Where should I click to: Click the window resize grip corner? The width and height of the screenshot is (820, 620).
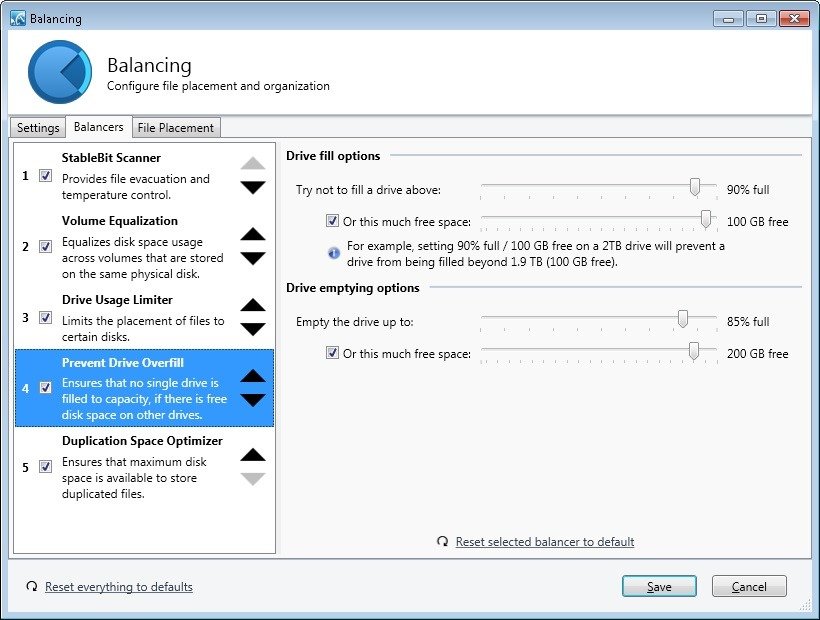point(806,605)
